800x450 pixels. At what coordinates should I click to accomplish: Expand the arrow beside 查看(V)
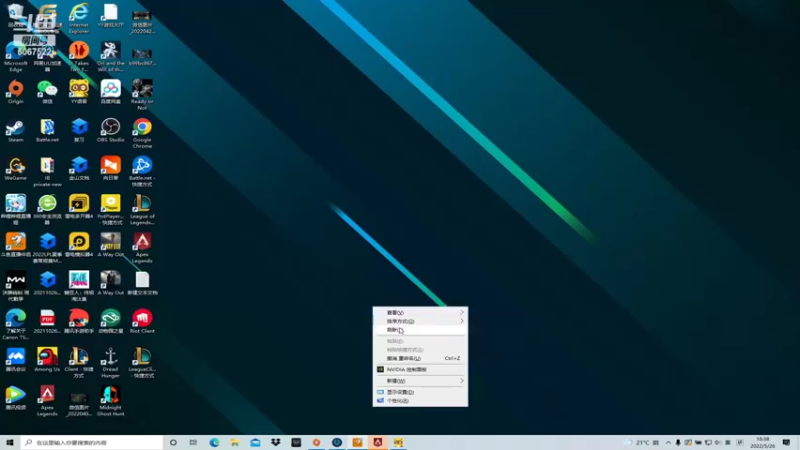462,312
